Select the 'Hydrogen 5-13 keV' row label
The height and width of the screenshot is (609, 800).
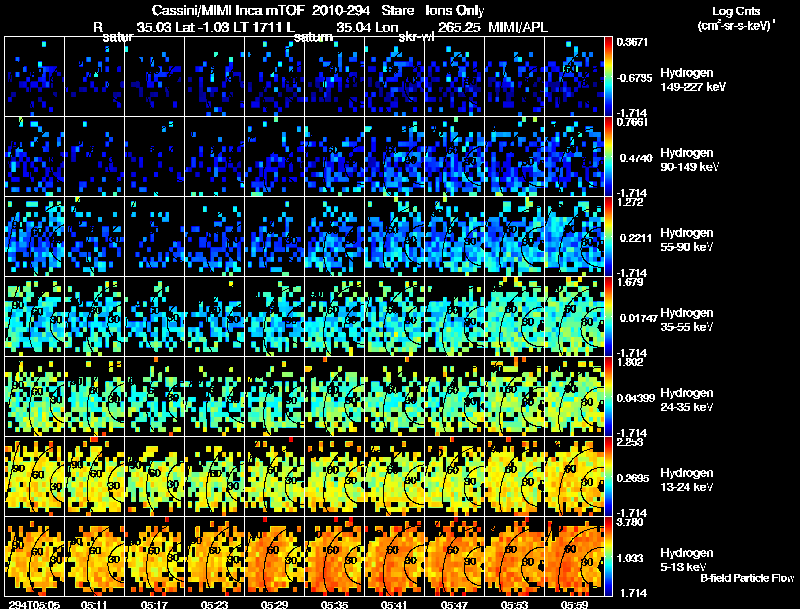[687, 560]
